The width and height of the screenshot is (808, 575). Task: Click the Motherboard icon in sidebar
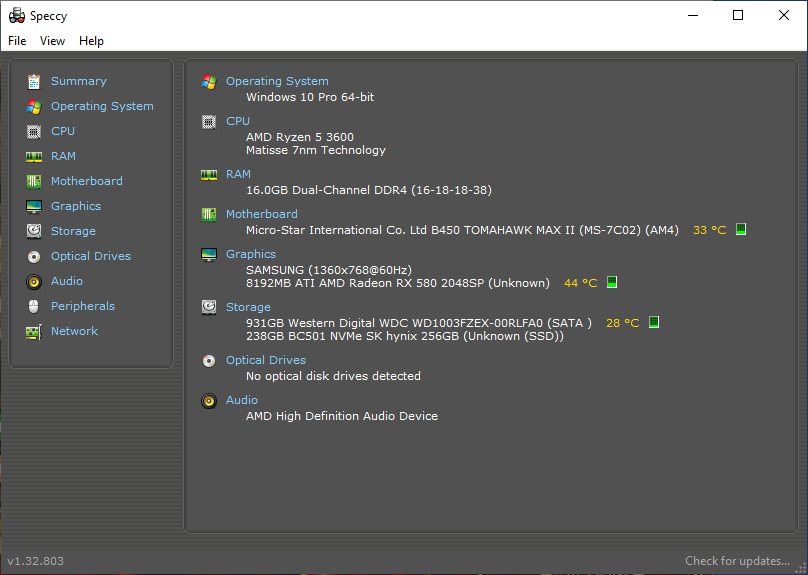pos(34,181)
